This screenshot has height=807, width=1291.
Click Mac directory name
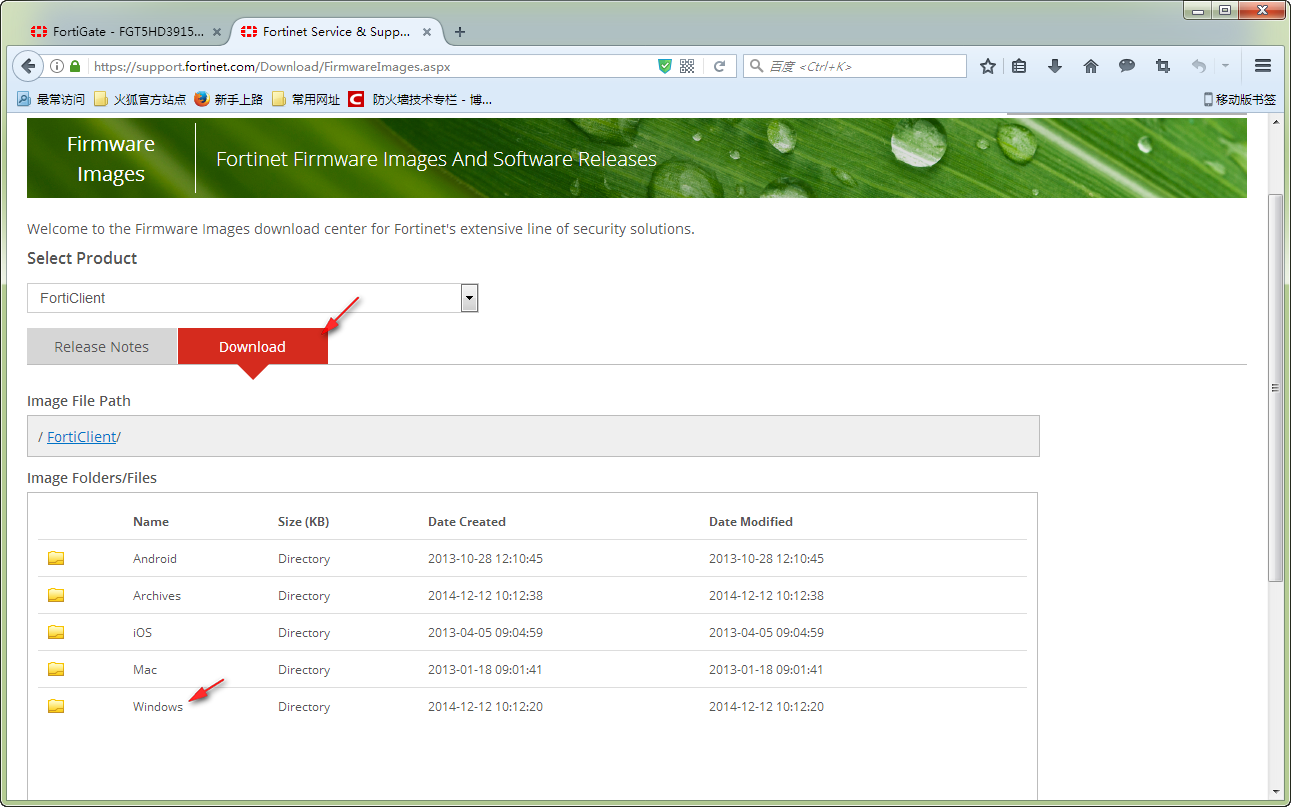pyautogui.click(x=145, y=670)
